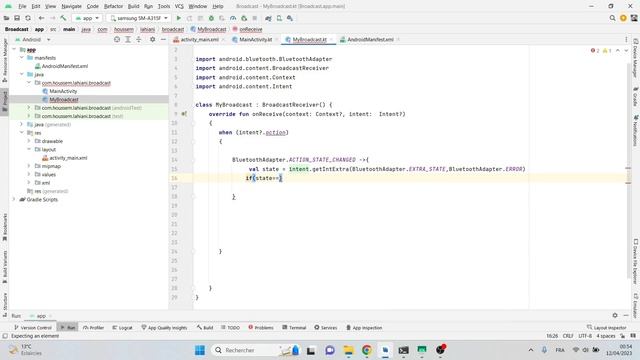The width and height of the screenshot is (640, 360).
Task: Run the app with the green play icon
Action: pyautogui.click(x=178, y=18)
